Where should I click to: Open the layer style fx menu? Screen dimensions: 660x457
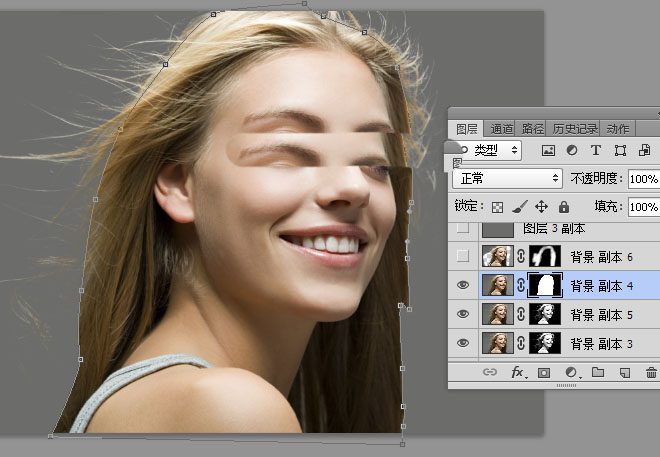pyautogui.click(x=518, y=372)
